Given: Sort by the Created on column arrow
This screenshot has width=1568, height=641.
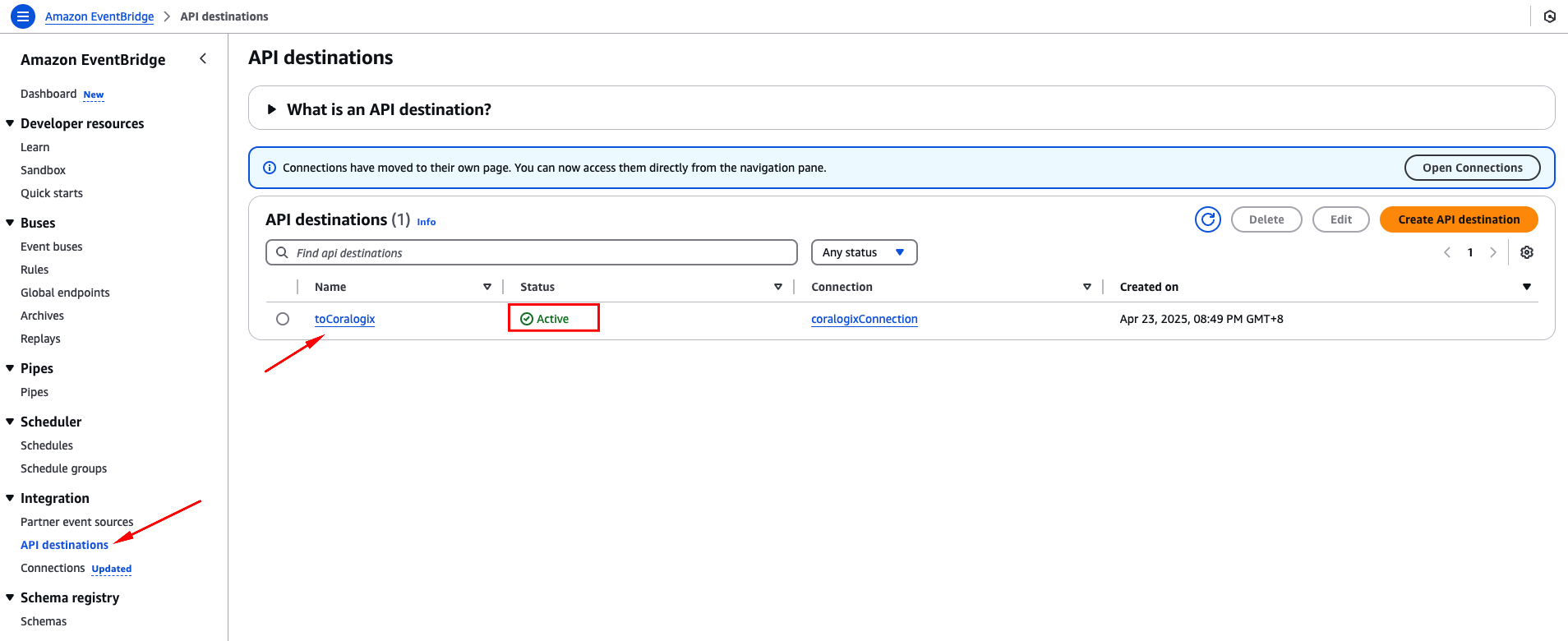Looking at the screenshot, I should (x=1527, y=287).
